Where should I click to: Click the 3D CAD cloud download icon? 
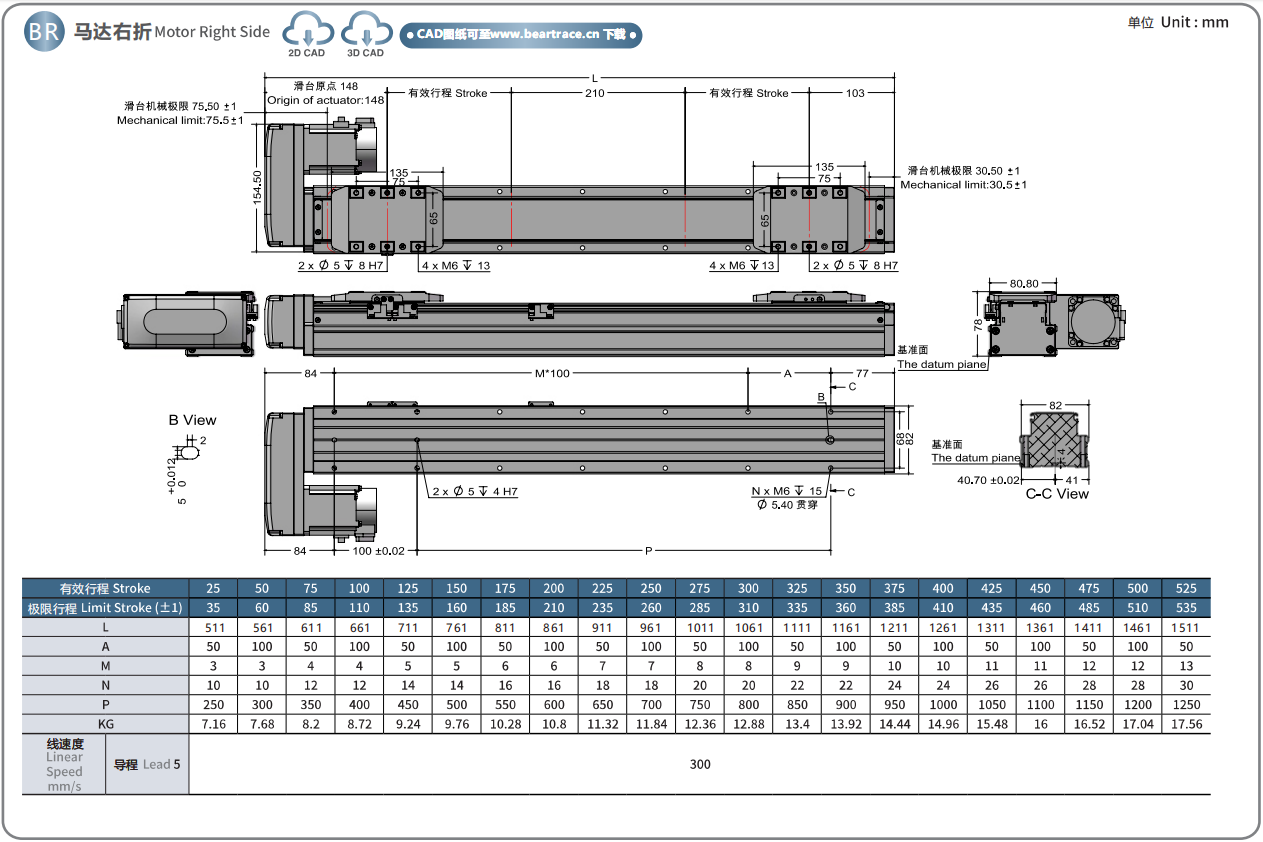[365, 33]
